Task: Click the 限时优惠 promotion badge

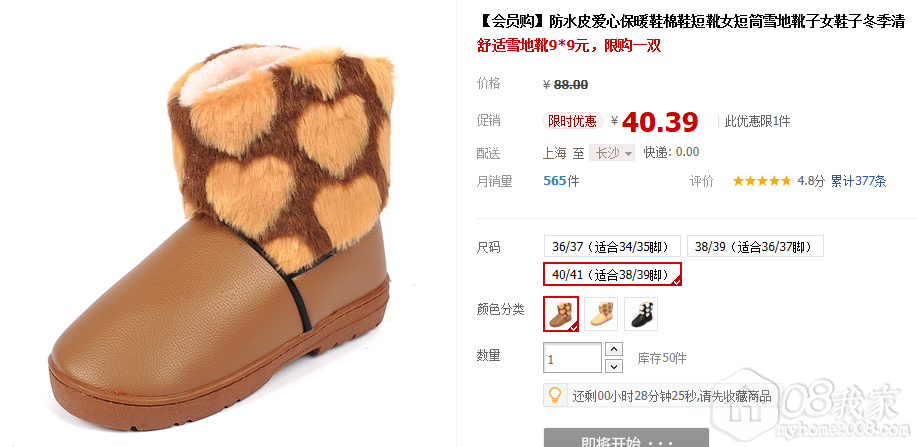Action: 572,121
